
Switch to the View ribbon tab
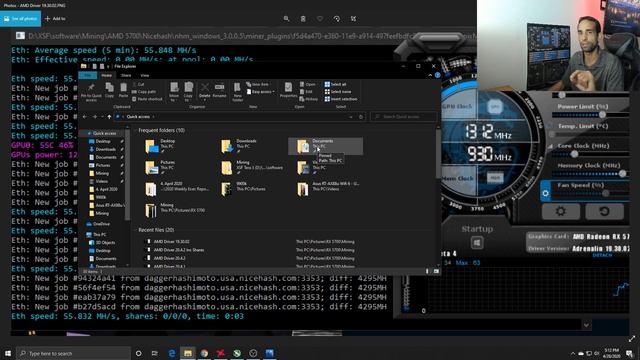point(144,75)
